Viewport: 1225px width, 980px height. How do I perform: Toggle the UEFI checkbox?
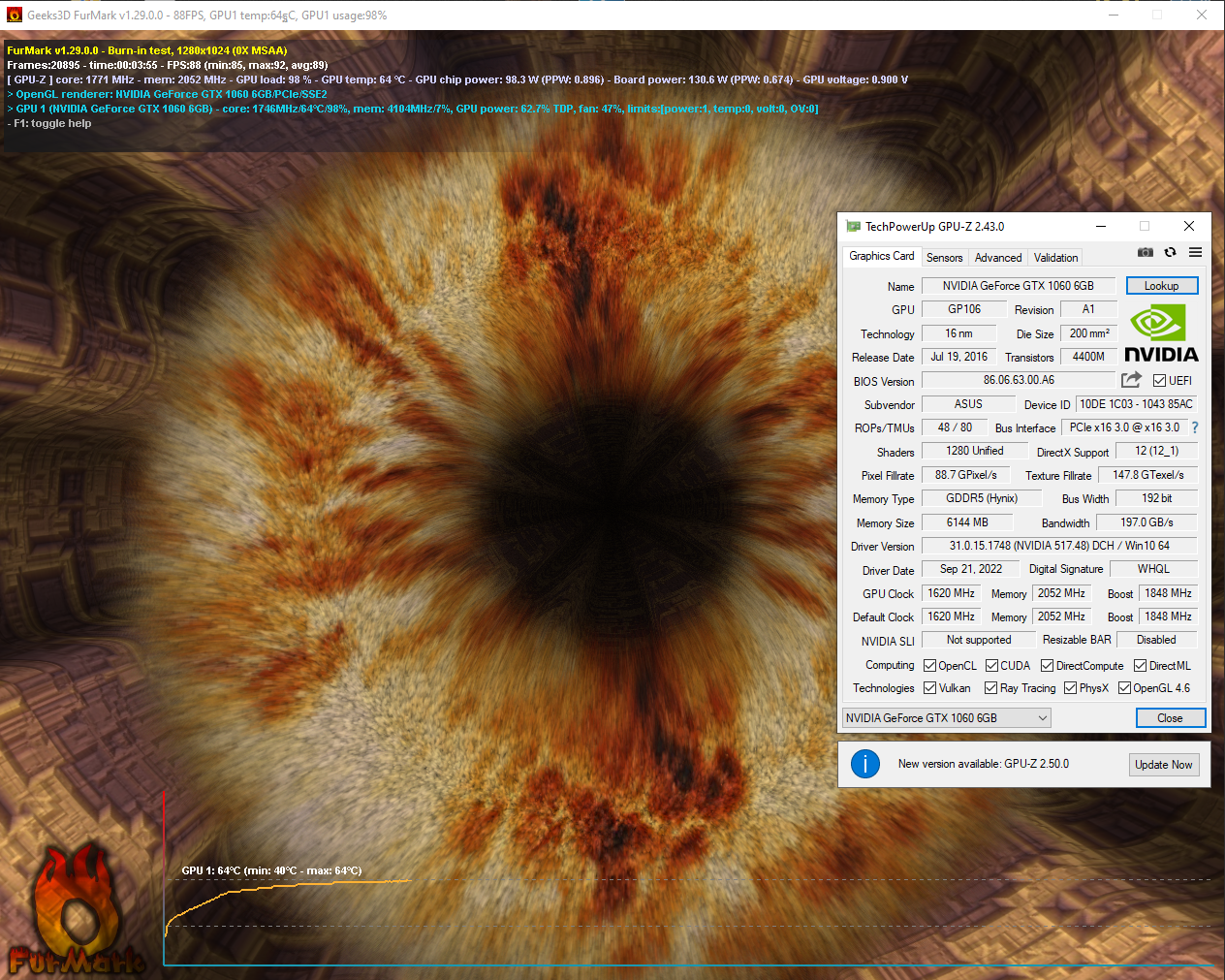tap(1159, 381)
